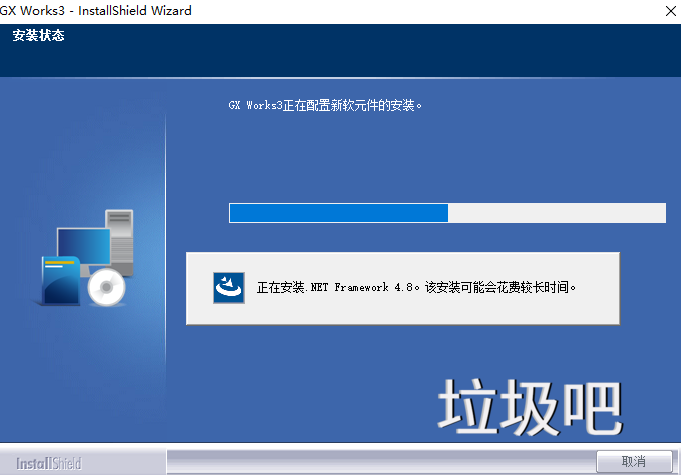Click the 圾 character in the watermark
The height and width of the screenshot is (475, 681).
coord(530,406)
